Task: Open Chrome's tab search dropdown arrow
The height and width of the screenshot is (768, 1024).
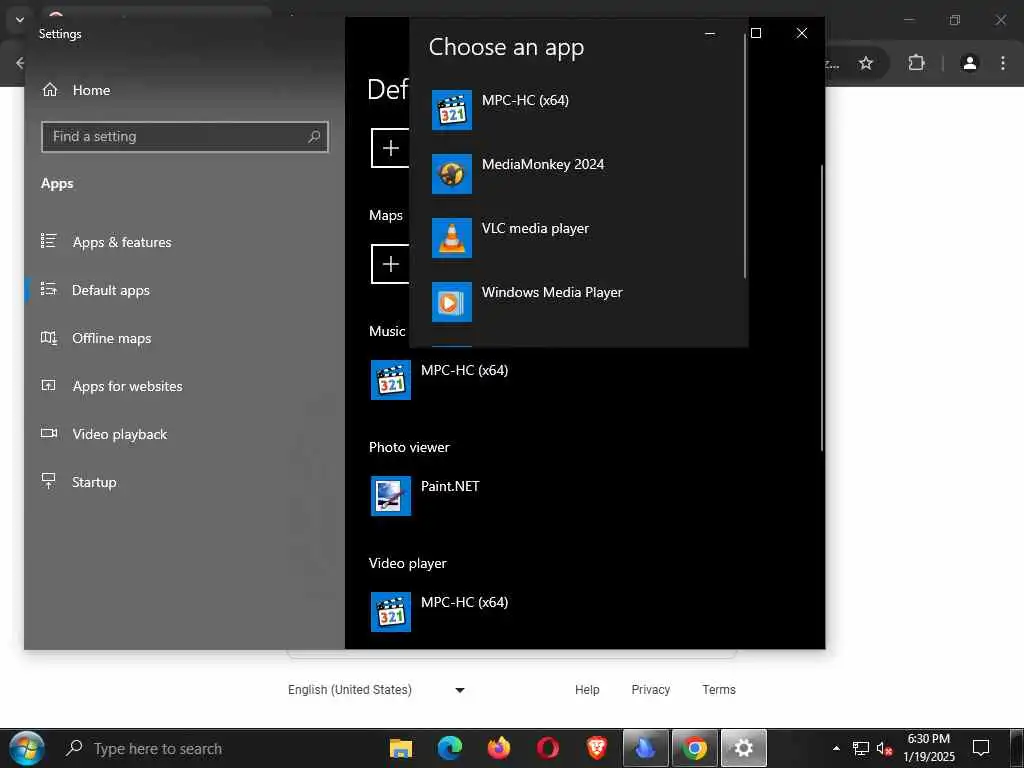Action: pyautogui.click(x=20, y=20)
